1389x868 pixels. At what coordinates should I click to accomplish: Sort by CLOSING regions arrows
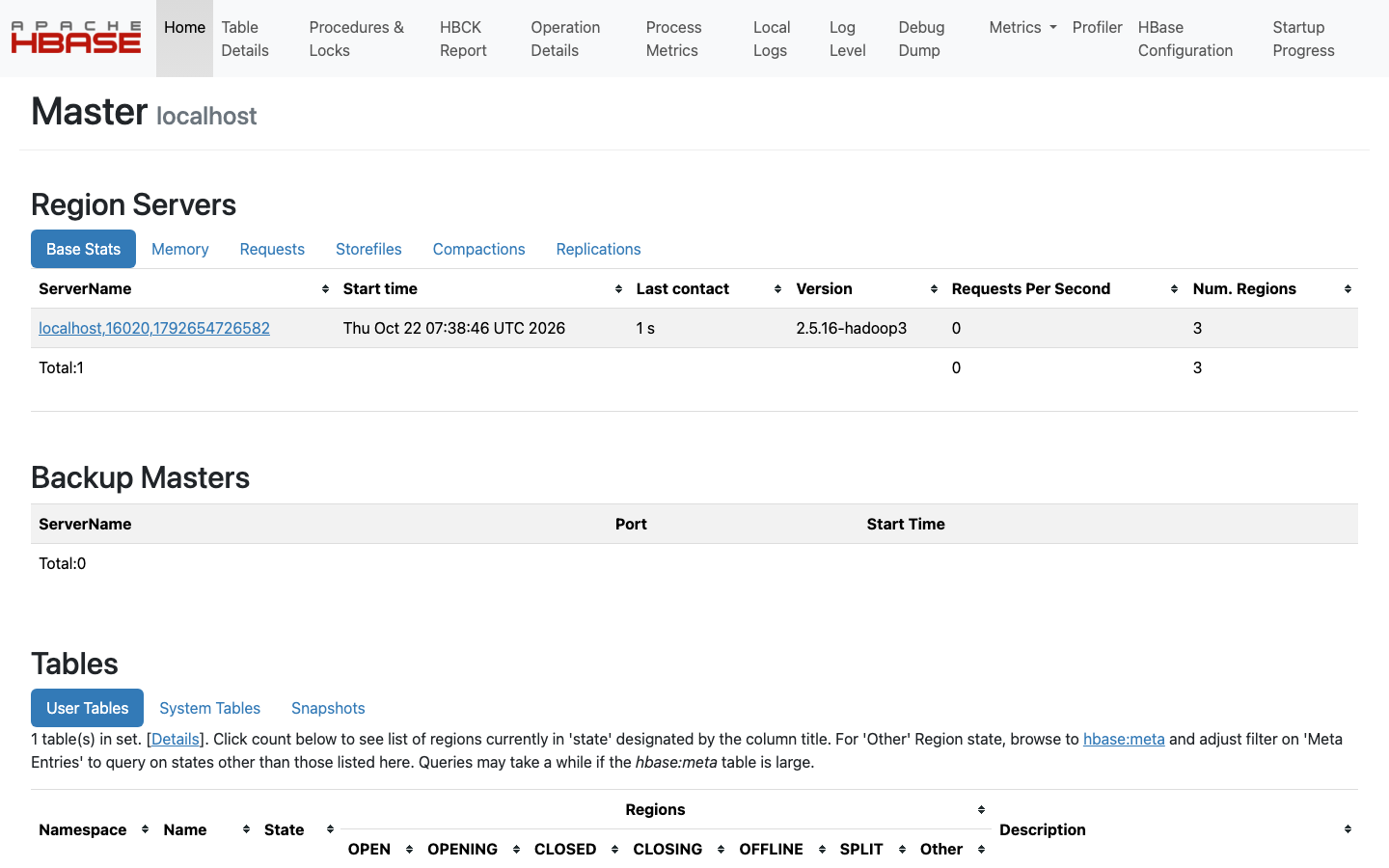click(721, 850)
